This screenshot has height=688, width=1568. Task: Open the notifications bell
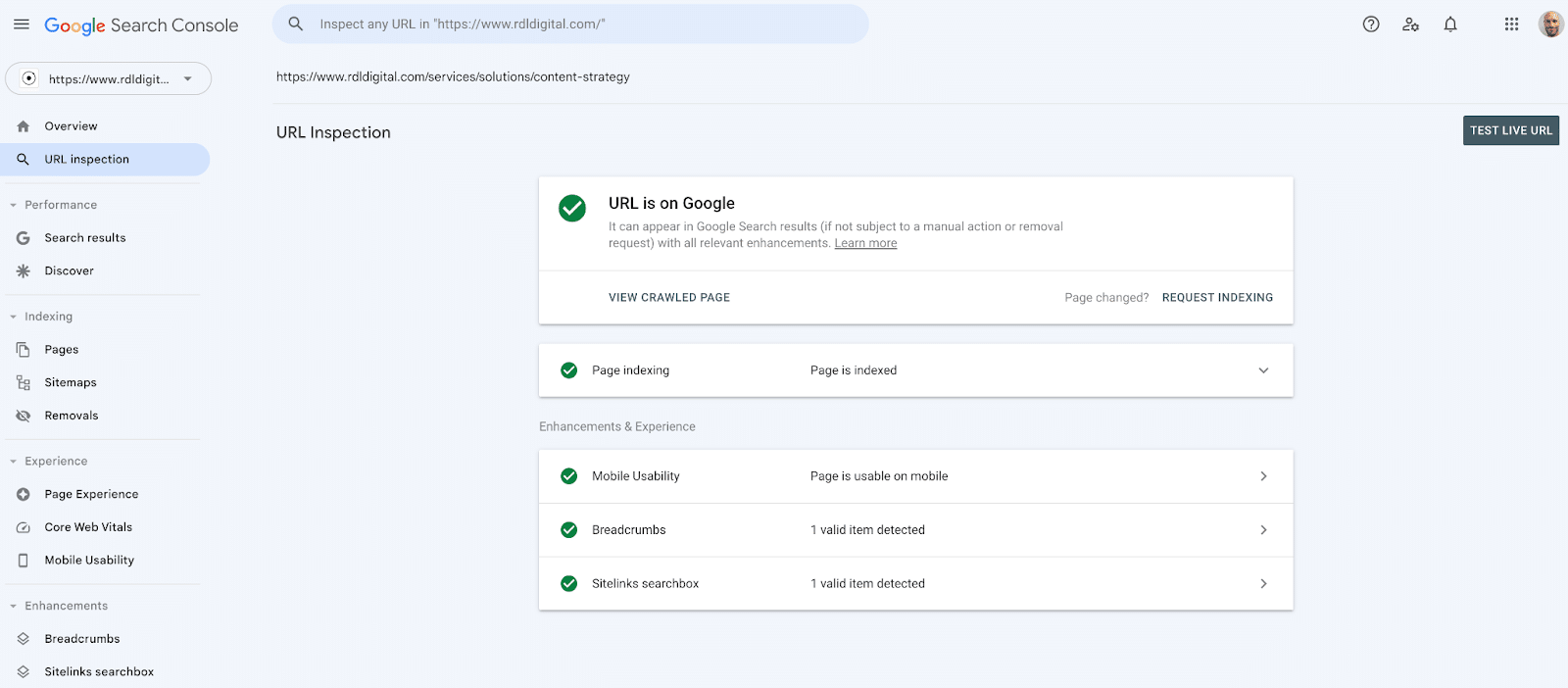pos(1450,25)
